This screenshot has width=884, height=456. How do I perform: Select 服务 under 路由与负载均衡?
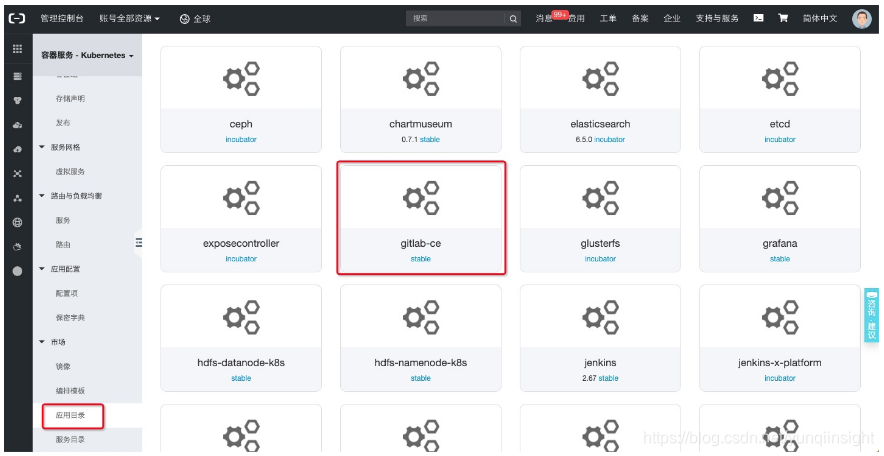63,220
